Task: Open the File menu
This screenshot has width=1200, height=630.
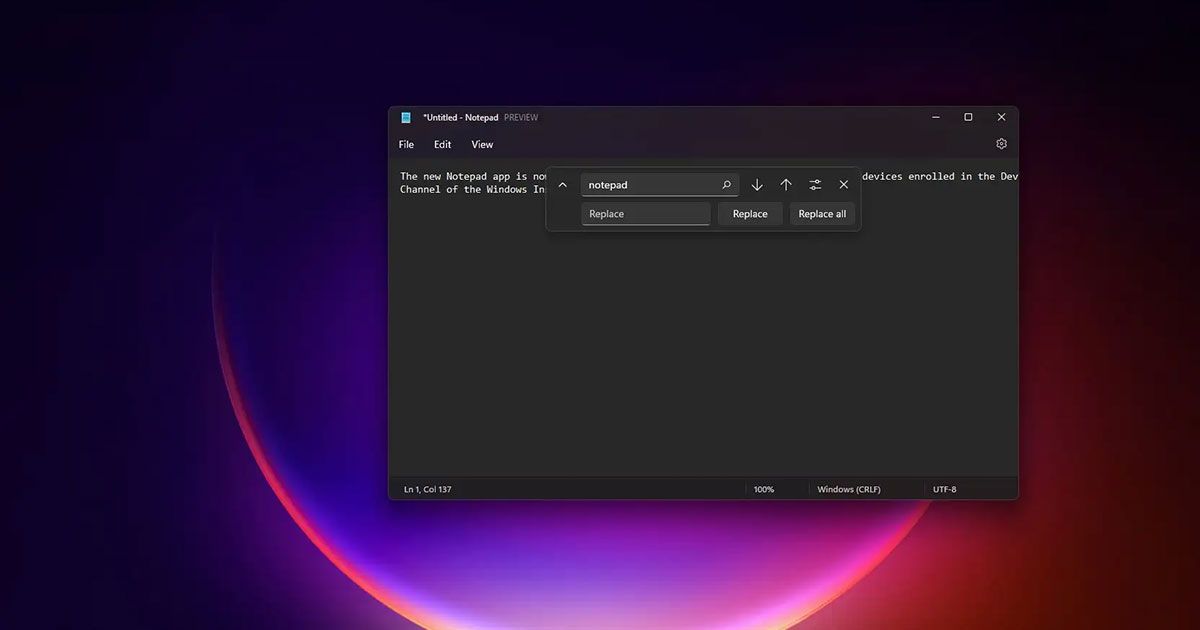Action: click(405, 144)
